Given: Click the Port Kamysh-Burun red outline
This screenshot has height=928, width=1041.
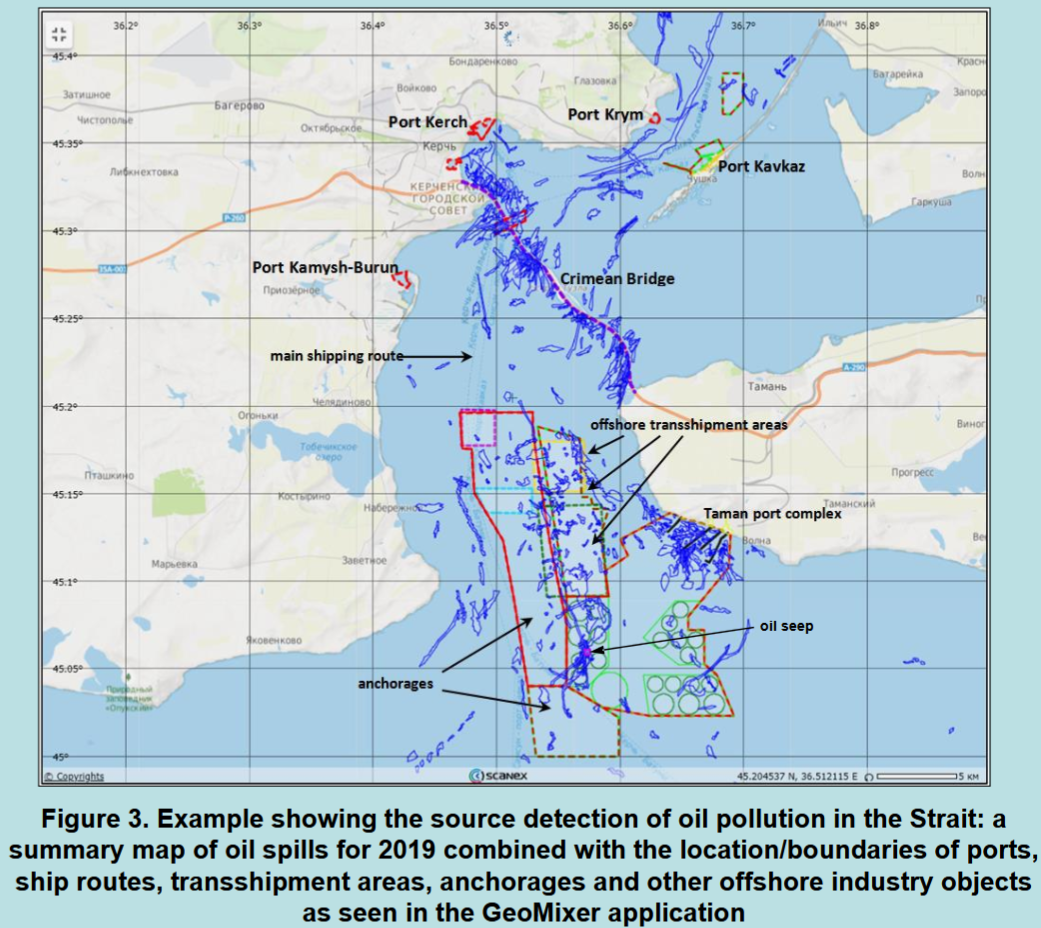Looking at the screenshot, I should click(402, 279).
